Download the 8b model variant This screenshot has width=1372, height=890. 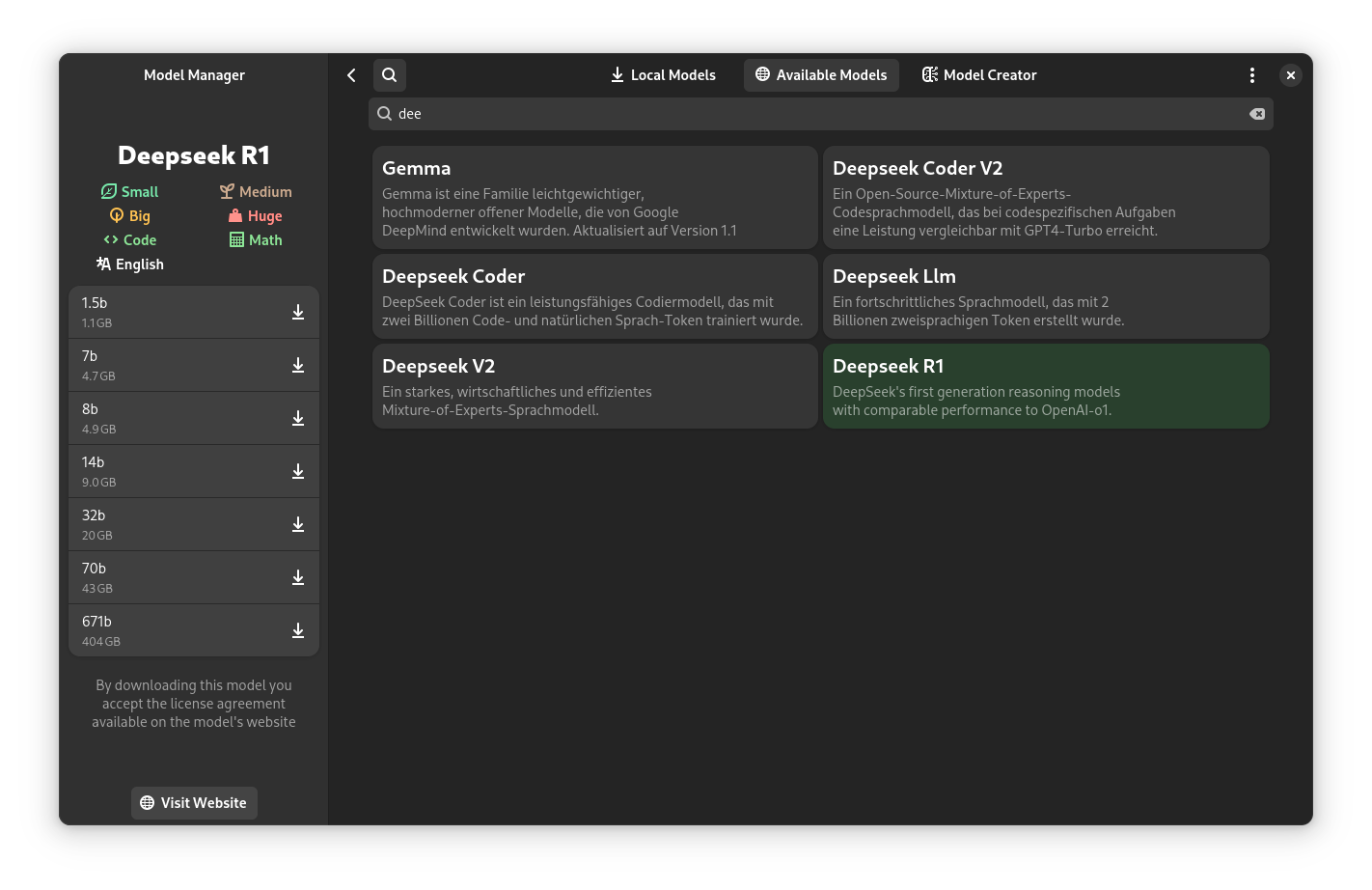pyautogui.click(x=298, y=418)
